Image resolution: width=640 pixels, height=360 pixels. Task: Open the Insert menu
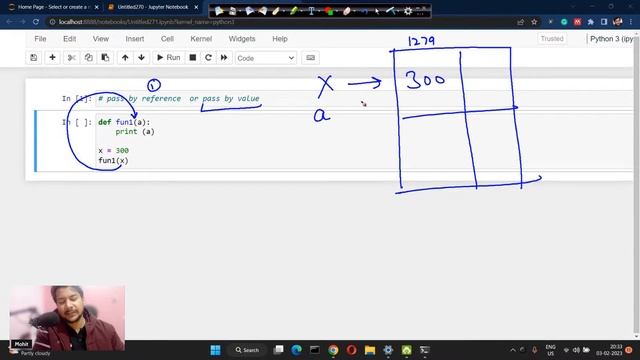point(135,39)
